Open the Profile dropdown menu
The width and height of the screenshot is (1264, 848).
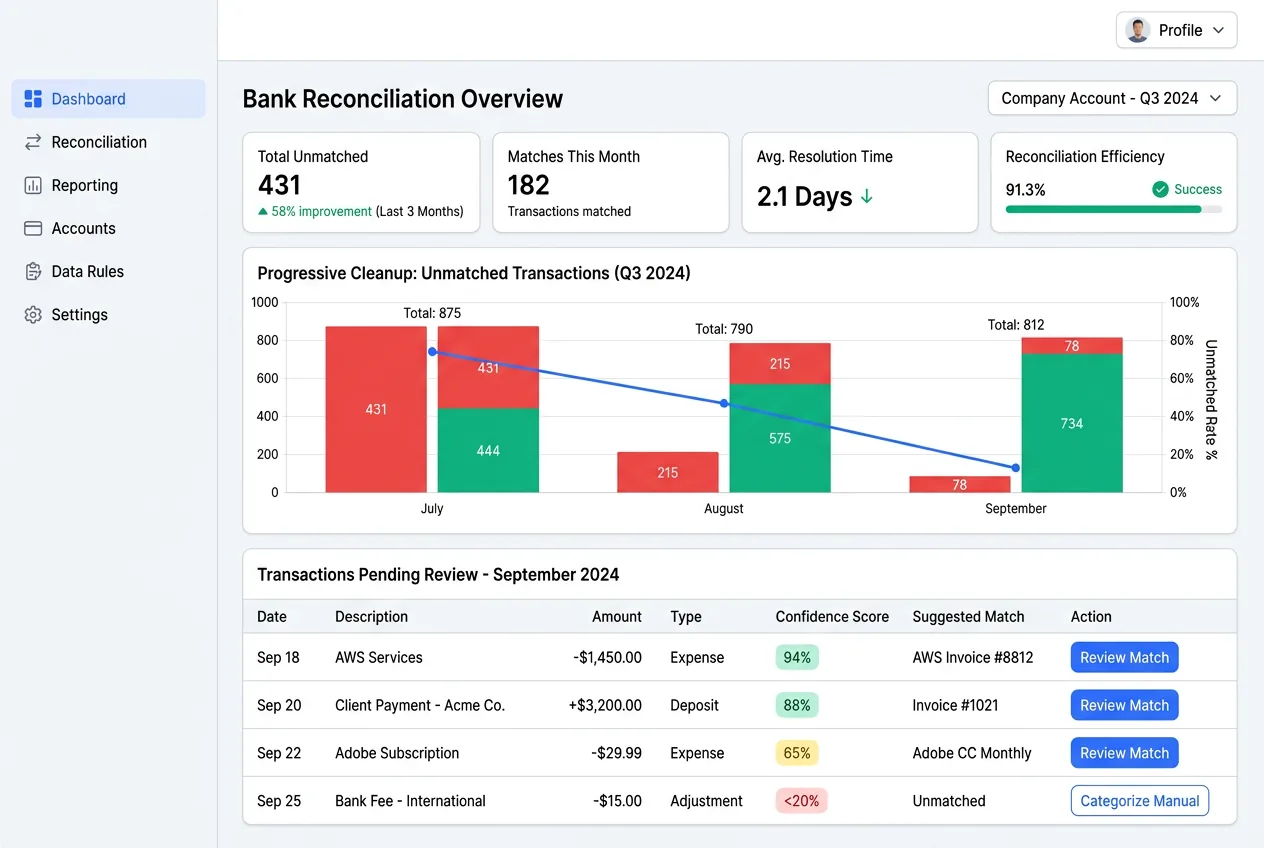pos(1176,30)
